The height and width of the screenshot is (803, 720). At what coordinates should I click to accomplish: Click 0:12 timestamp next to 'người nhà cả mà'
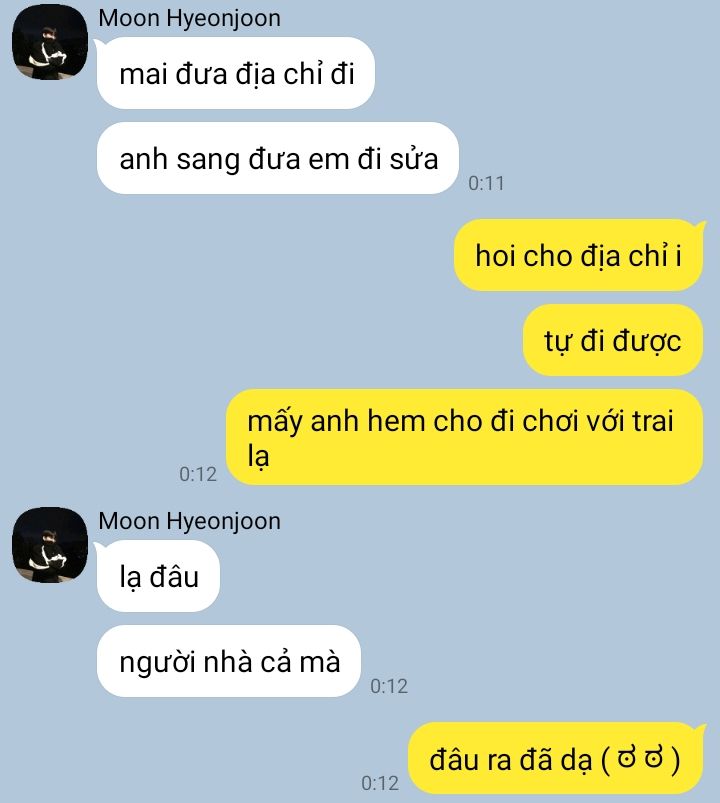[389, 686]
